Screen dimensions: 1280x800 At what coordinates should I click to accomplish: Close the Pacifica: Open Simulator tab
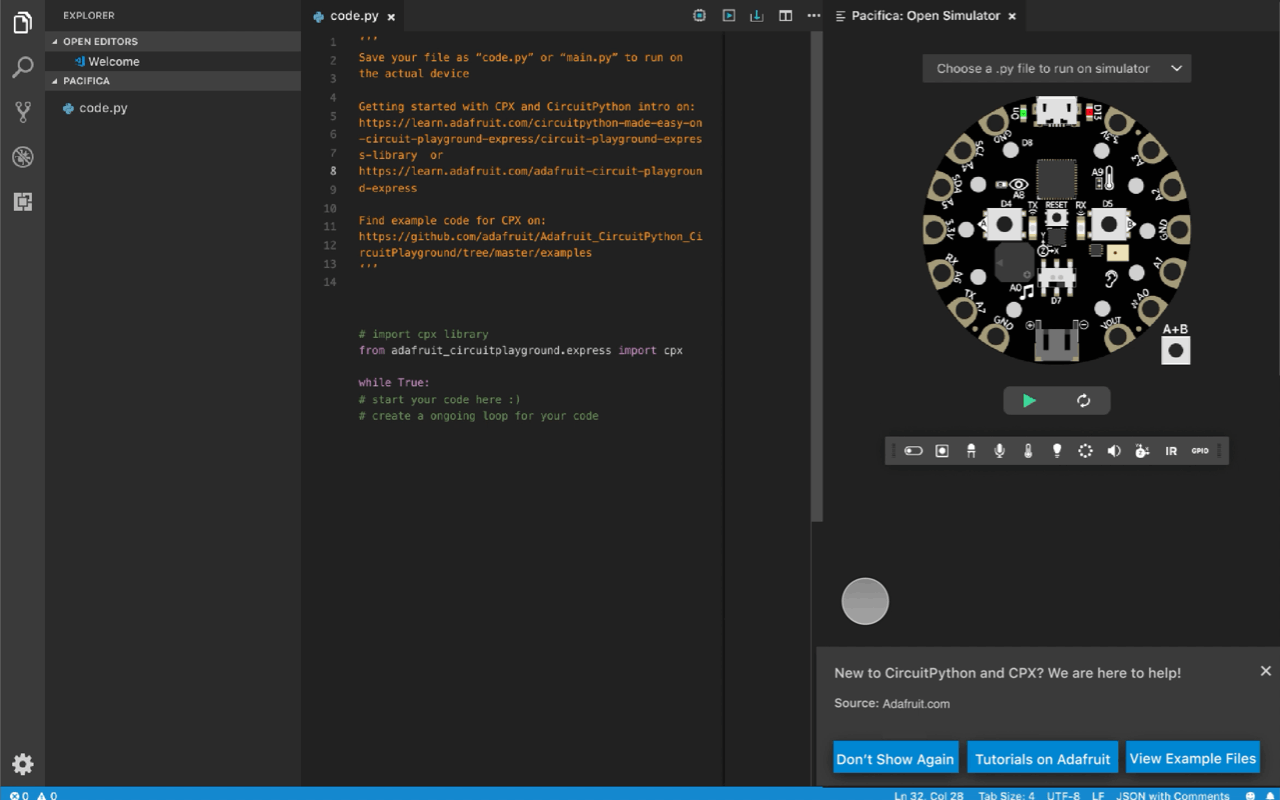pos(1012,17)
